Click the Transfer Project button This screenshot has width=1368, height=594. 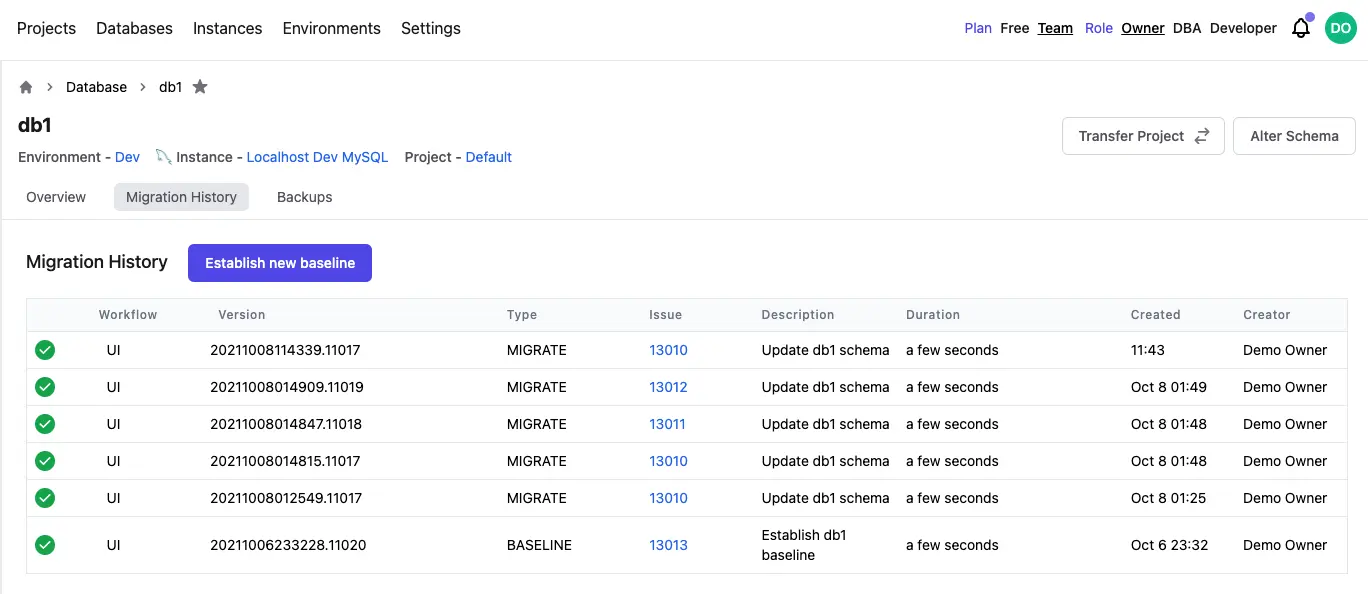1142,136
